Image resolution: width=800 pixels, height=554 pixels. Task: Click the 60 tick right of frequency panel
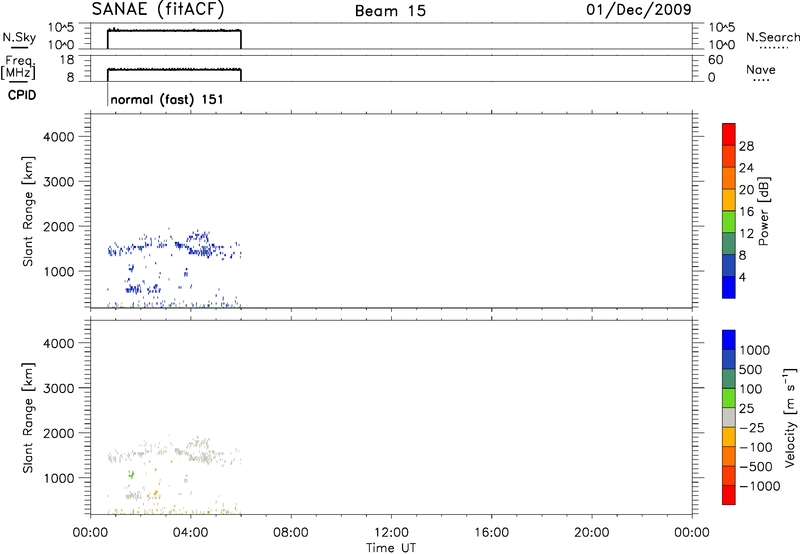(x=715, y=60)
